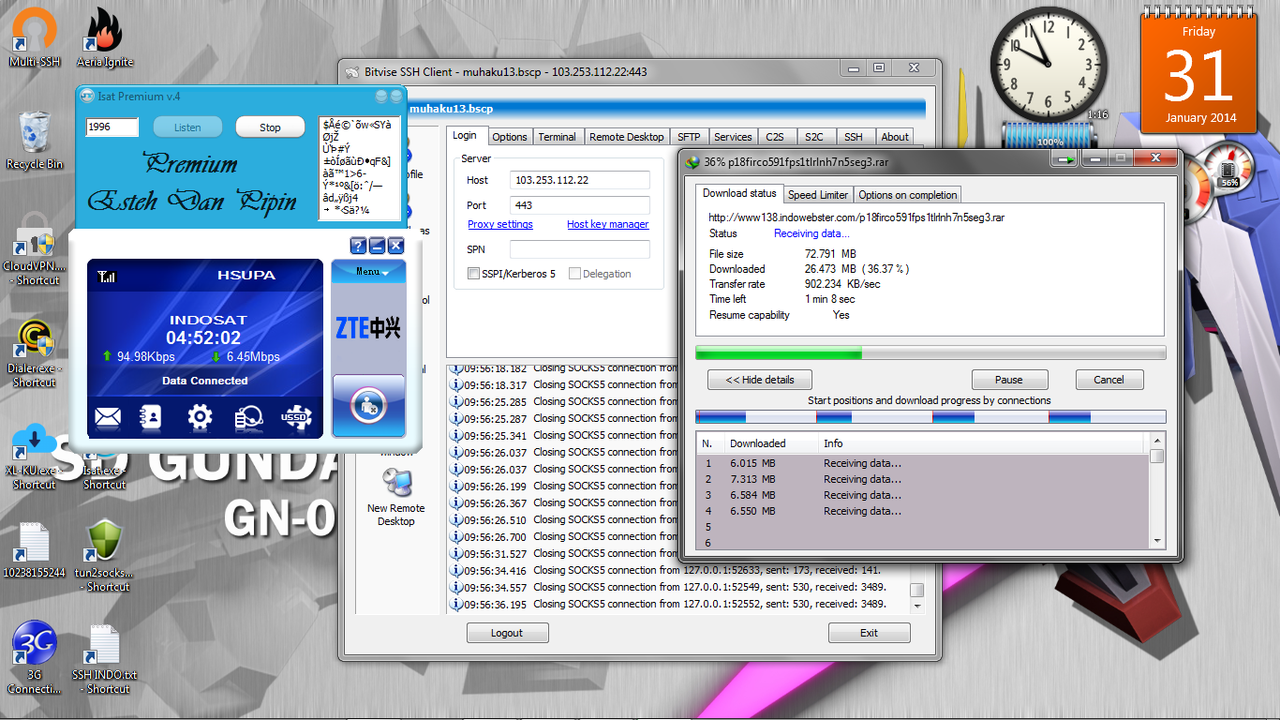Click the orange calendar gadget
Image resolution: width=1280 pixels, height=720 pixels.
pos(1200,70)
